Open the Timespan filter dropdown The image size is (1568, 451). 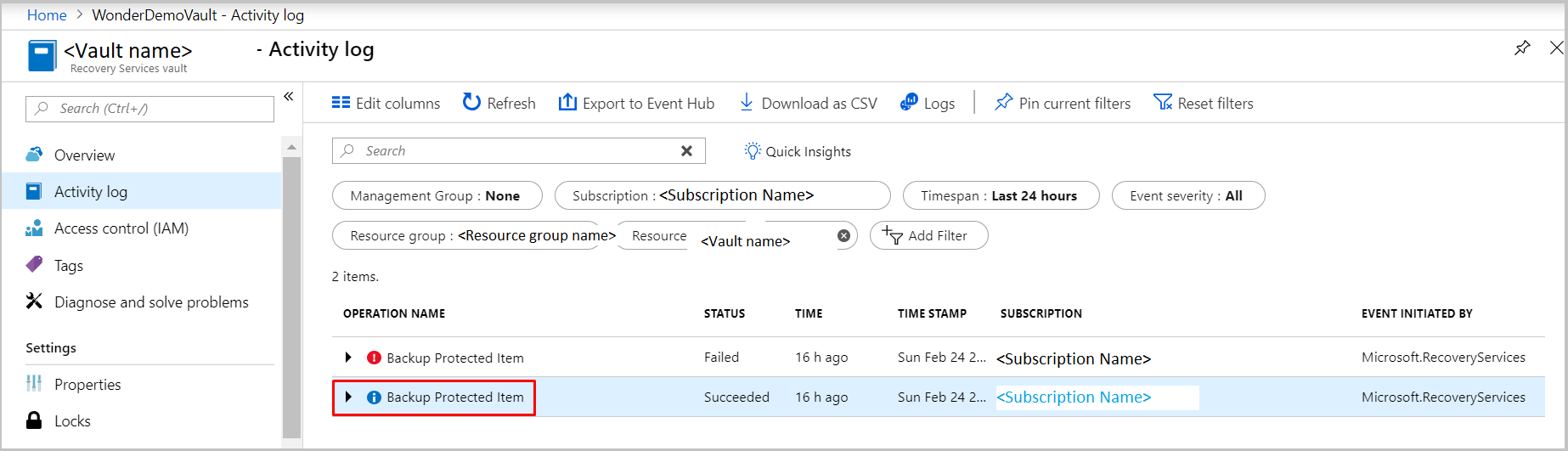pyautogui.click(x=1000, y=195)
